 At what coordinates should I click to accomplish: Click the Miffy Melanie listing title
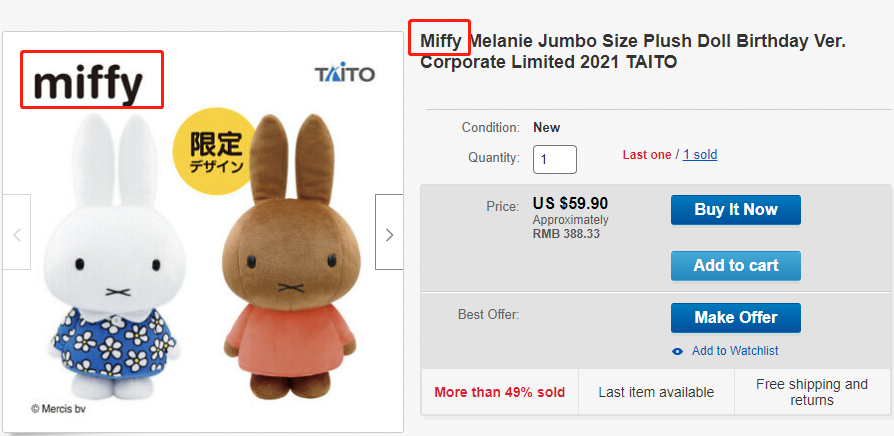pos(632,51)
